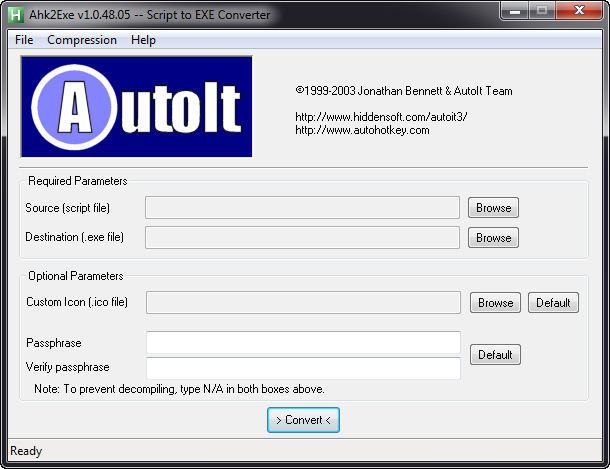Click the Optional Parameters group label
The image size is (610, 469).
click(x=76, y=276)
